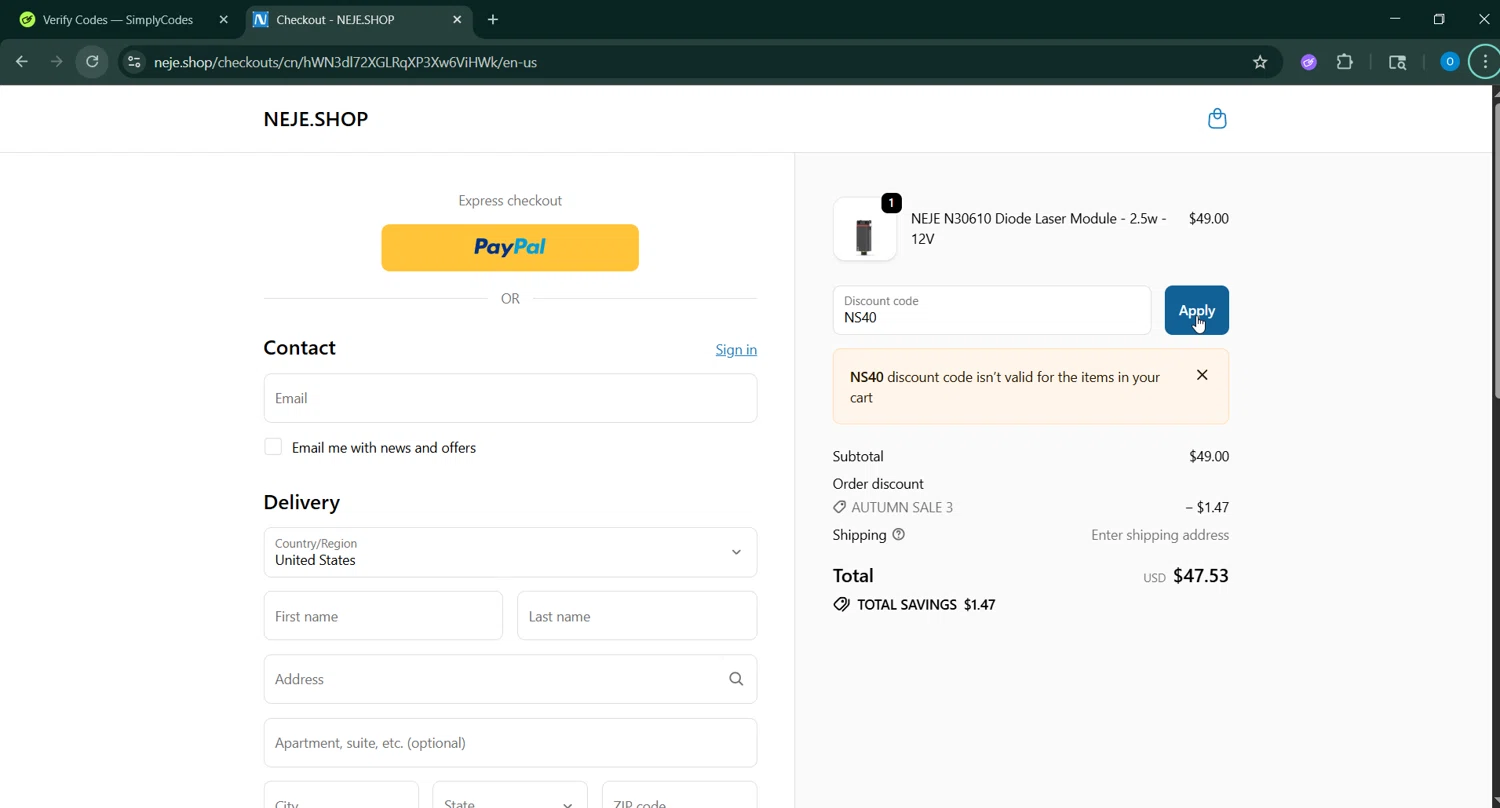Click the total savings tag icon

click(x=841, y=605)
